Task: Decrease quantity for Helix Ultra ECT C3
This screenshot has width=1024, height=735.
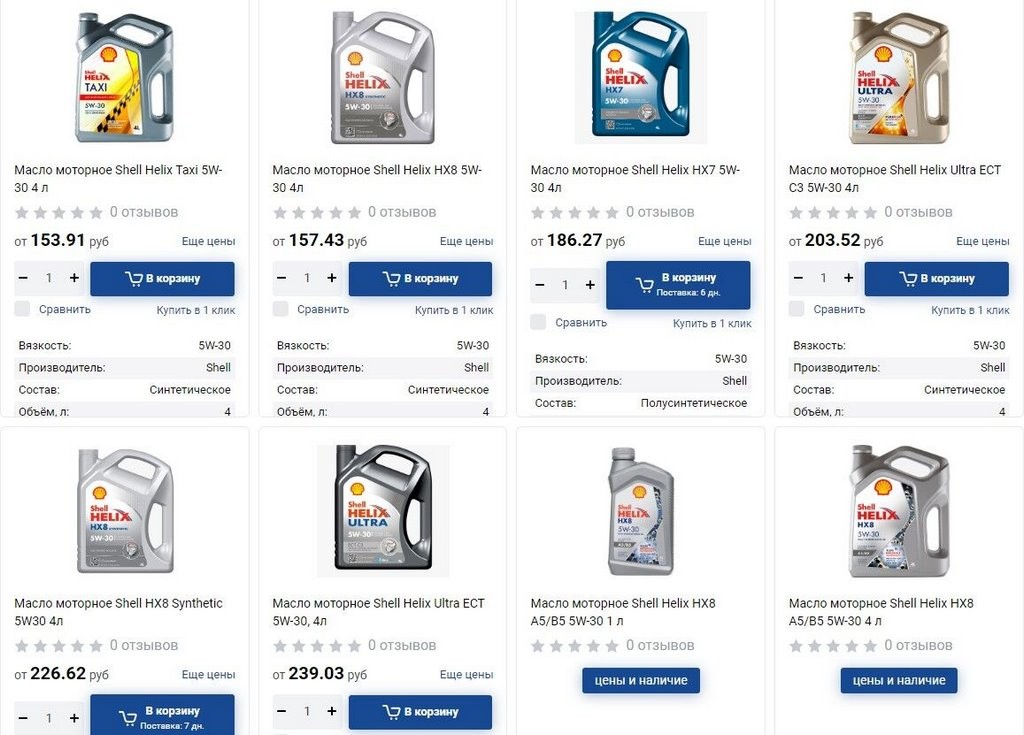Action: (x=798, y=278)
